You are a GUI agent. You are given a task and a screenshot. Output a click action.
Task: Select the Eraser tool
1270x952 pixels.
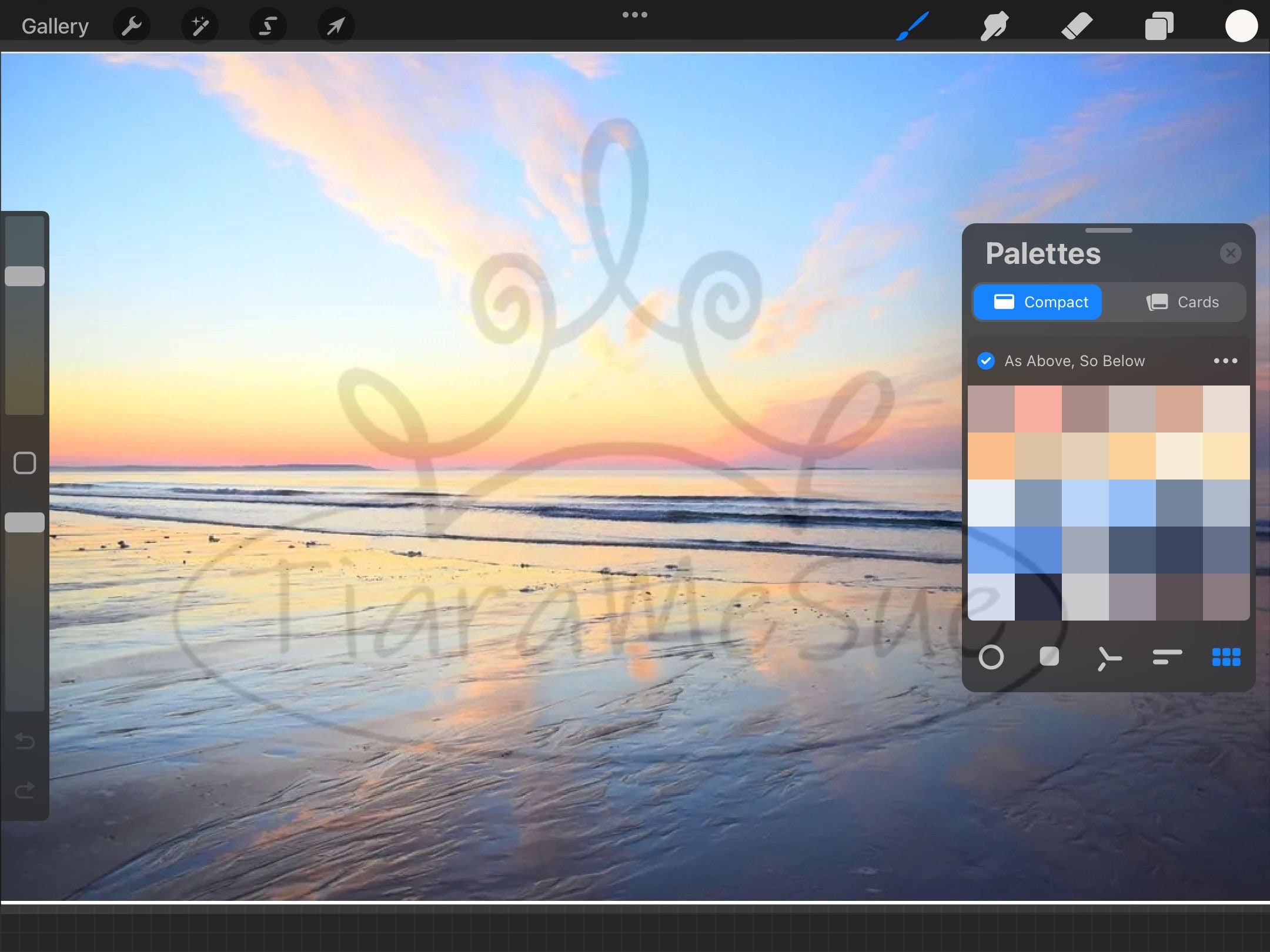pos(1077,25)
